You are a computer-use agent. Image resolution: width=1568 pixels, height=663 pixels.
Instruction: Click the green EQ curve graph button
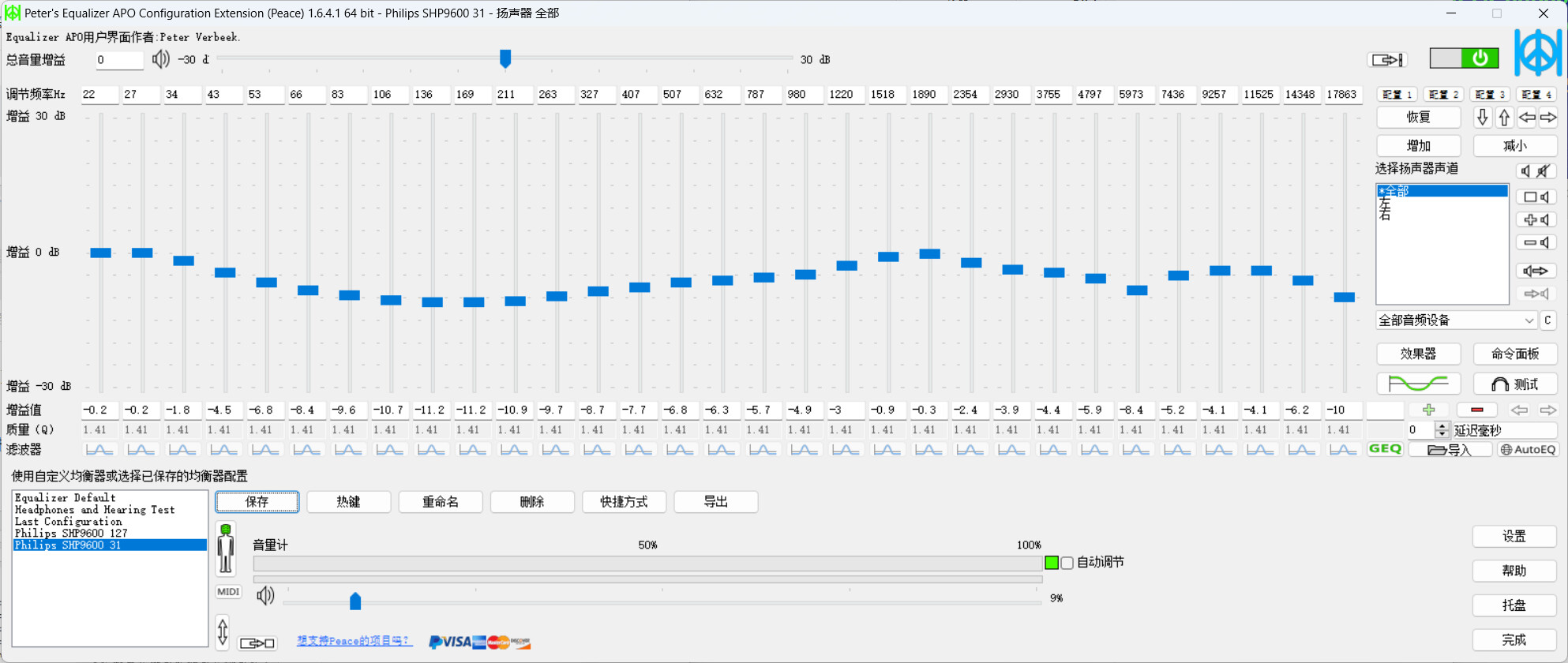[x=1419, y=384]
